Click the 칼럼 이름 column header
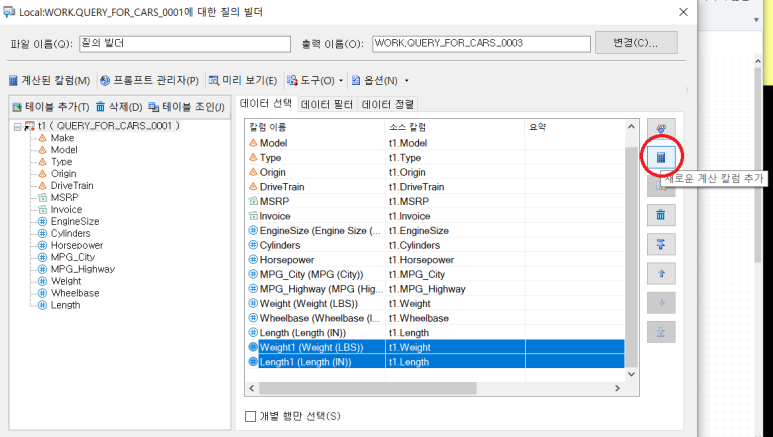Viewport: 773px width, 437px height. pos(315,127)
